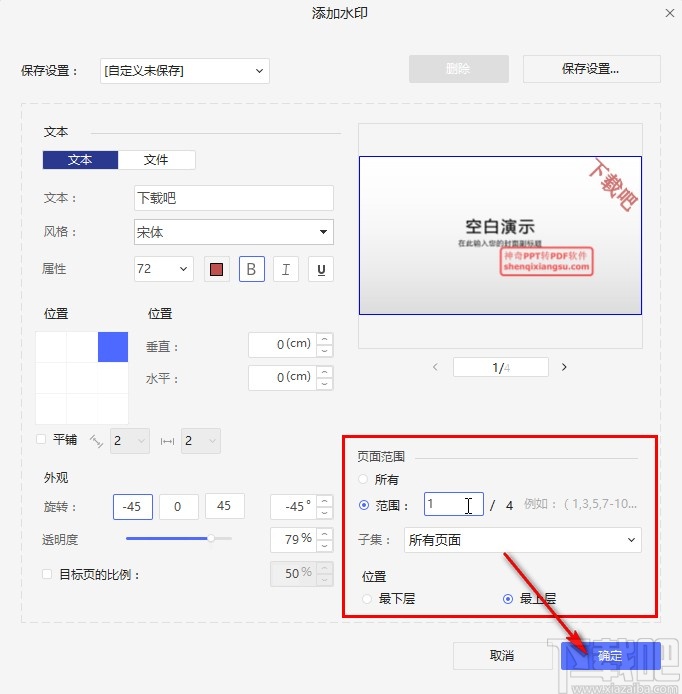Choose 最上层 layer position
The height and width of the screenshot is (694, 682).
tap(508, 599)
